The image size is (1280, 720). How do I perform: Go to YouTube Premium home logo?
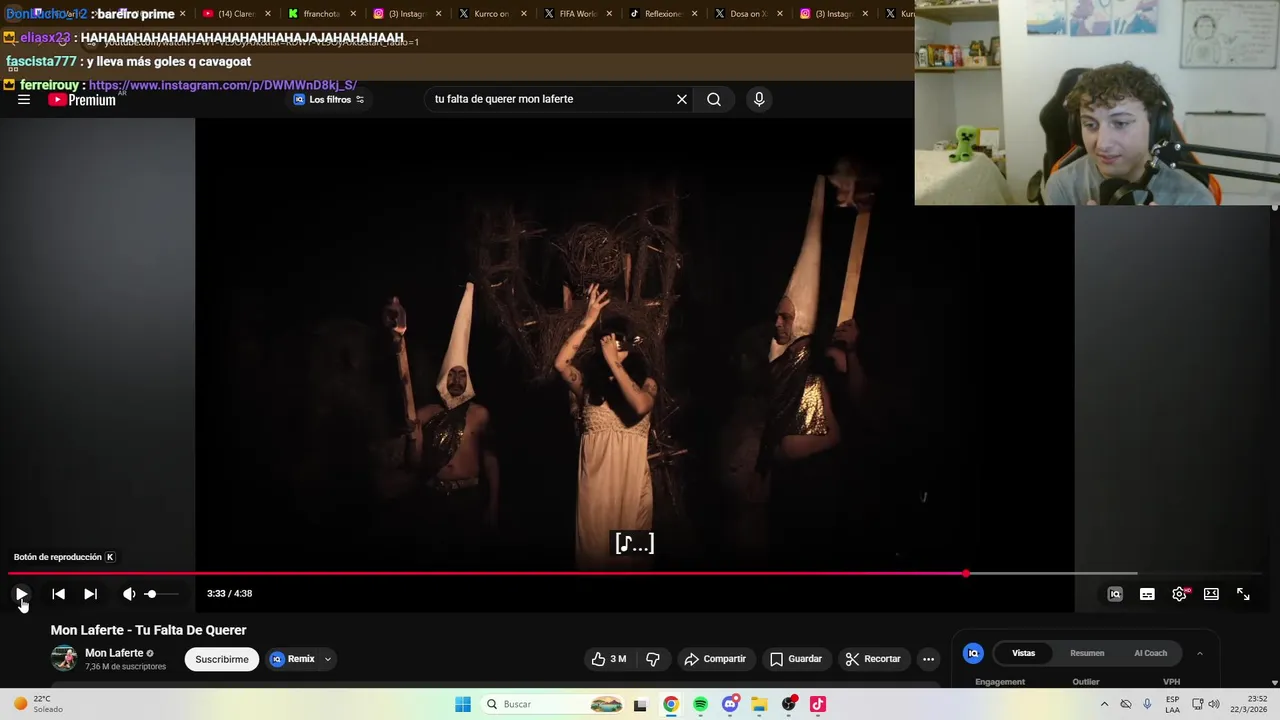82,100
